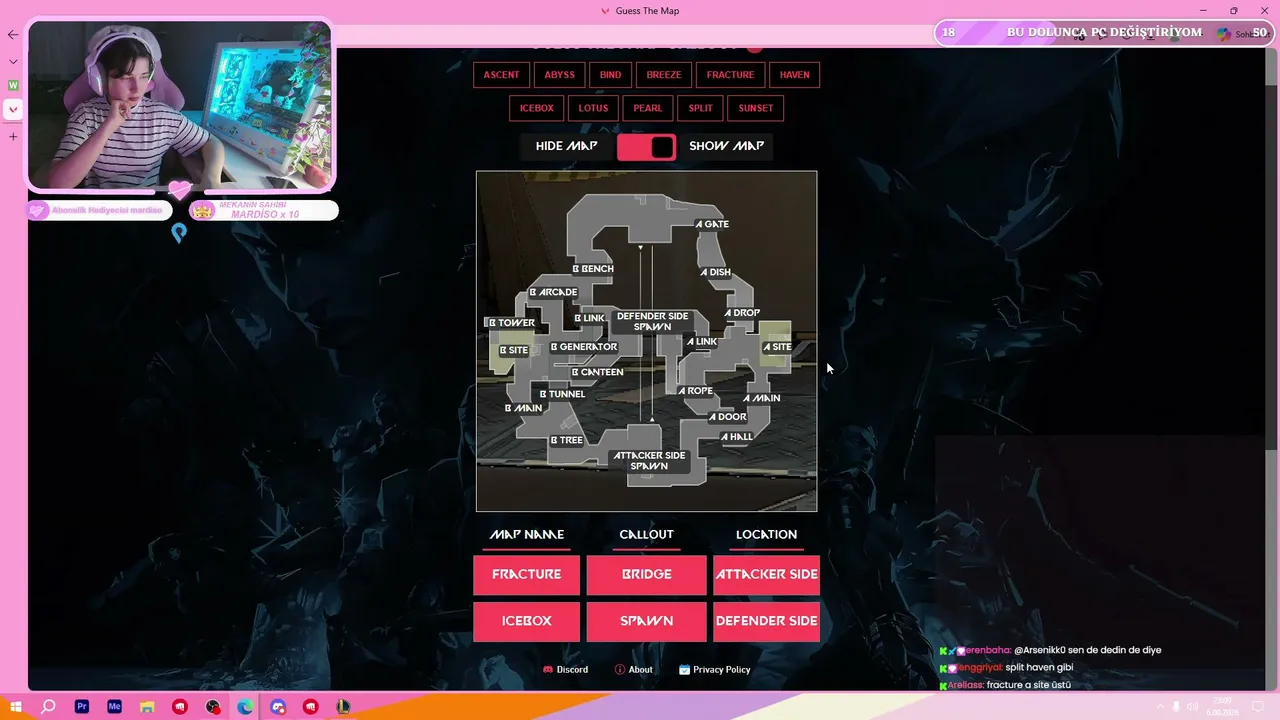Answer Icebox as the map name
Viewport: 1280px width, 720px height.
pos(526,621)
